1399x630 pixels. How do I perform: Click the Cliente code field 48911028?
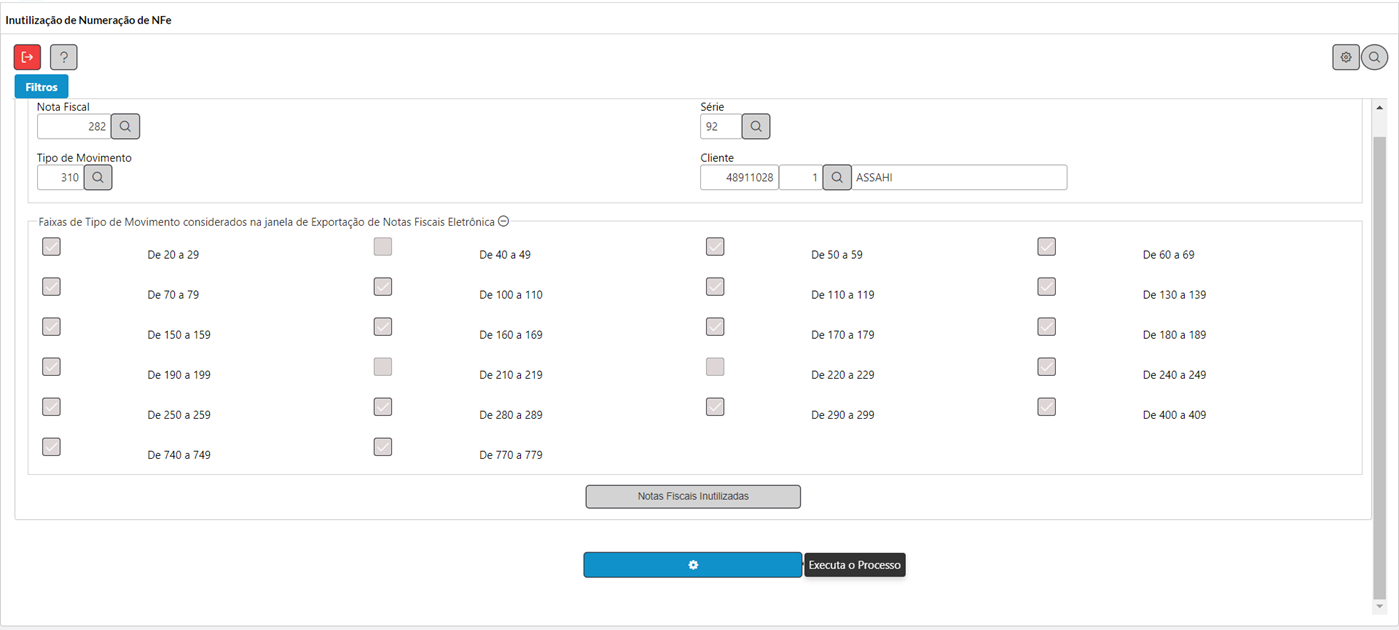[739, 177]
